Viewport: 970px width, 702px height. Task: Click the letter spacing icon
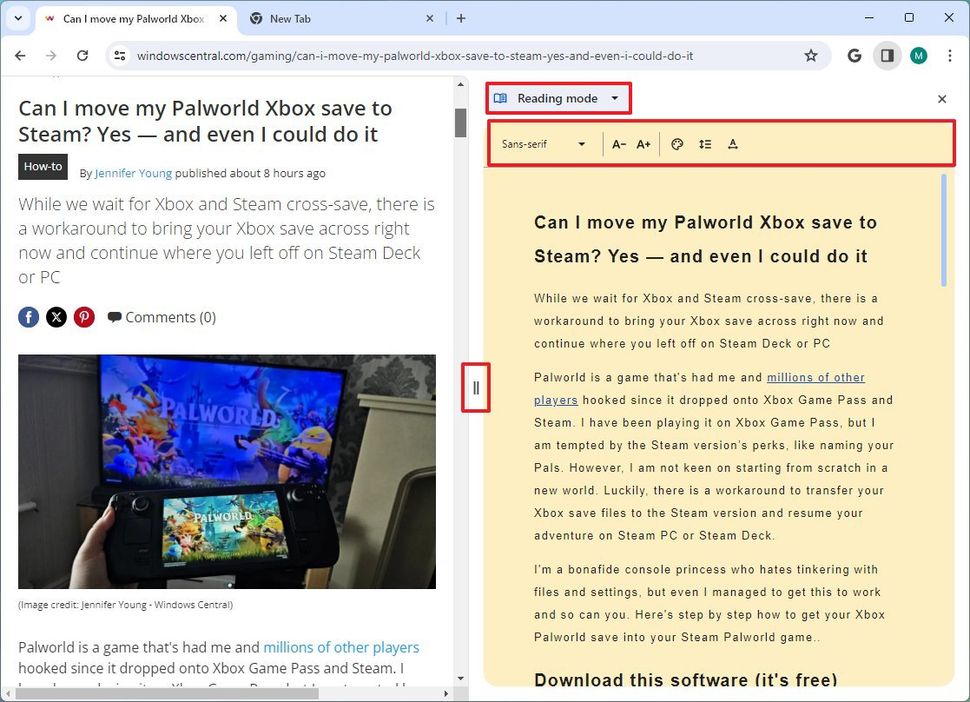(733, 144)
